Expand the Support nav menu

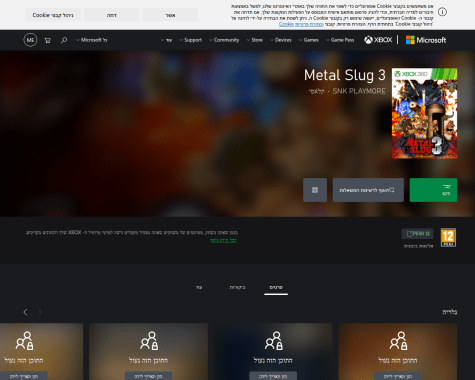pos(191,40)
